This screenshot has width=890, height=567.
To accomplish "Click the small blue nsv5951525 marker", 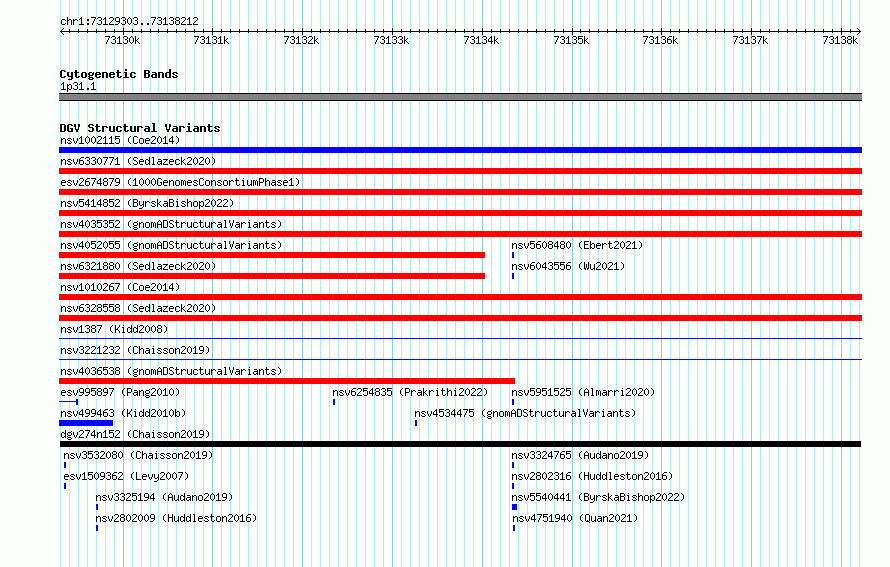I will pyautogui.click(x=513, y=402).
